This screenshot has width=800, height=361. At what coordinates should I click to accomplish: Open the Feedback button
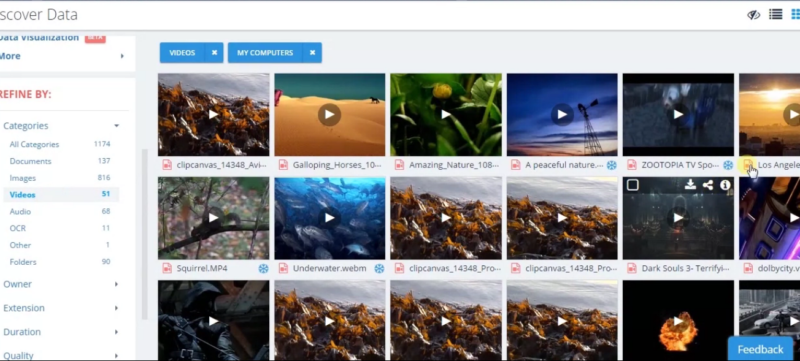tap(760, 349)
